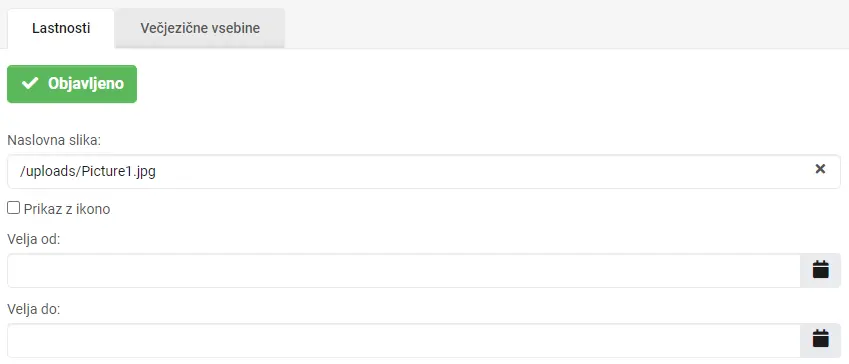Click the Objavljeno text on green button
Viewport: 849px width, 364px height.
tap(86, 84)
